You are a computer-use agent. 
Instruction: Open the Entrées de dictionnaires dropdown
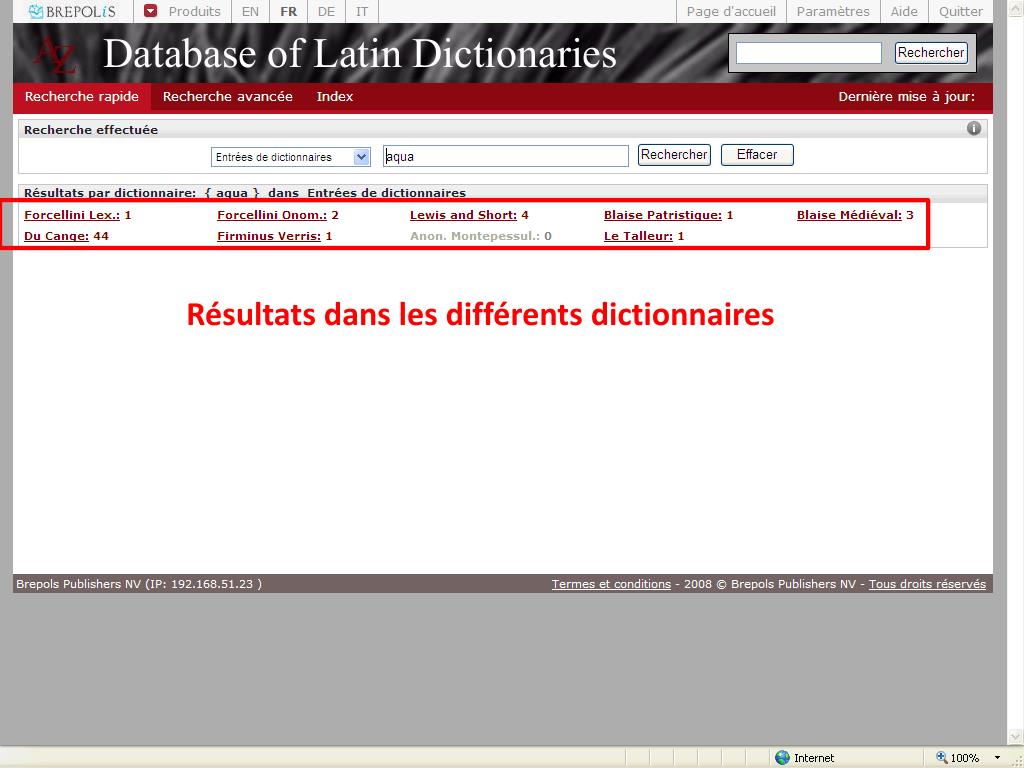291,157
